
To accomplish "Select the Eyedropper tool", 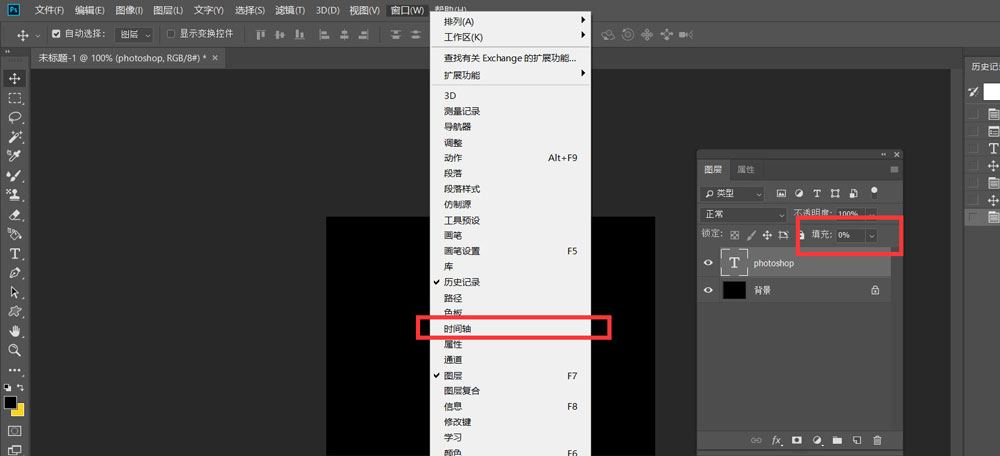I will (14, 156).
